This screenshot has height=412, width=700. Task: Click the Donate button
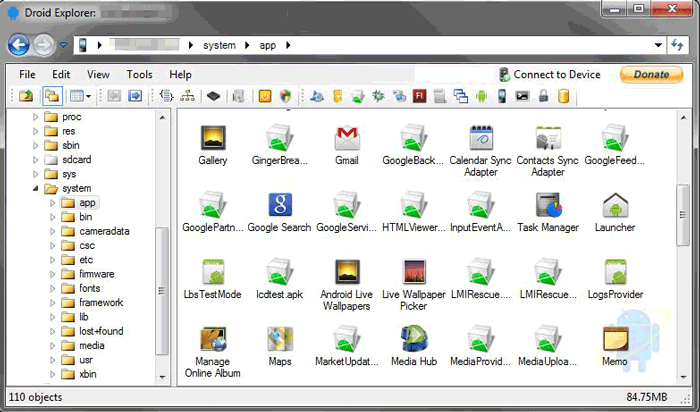[651, 75]
